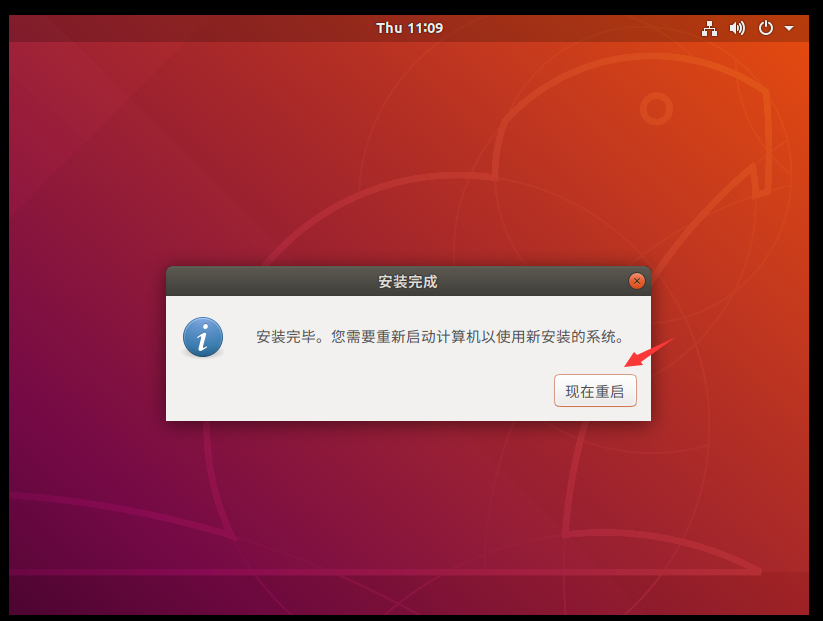Screen dimensions: 823x621
Task: Open the network connection status icon
Action: 709,28
